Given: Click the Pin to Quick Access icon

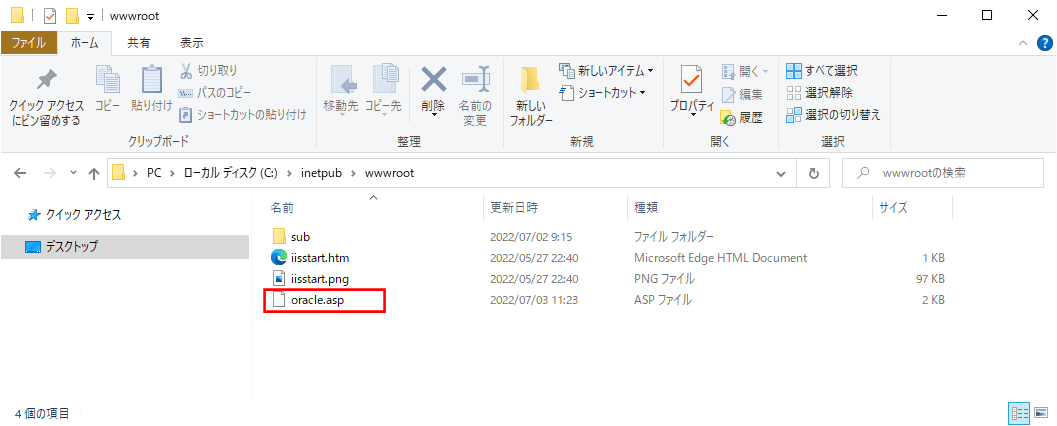Looking at the screenshot, I should tap(46, 82).
